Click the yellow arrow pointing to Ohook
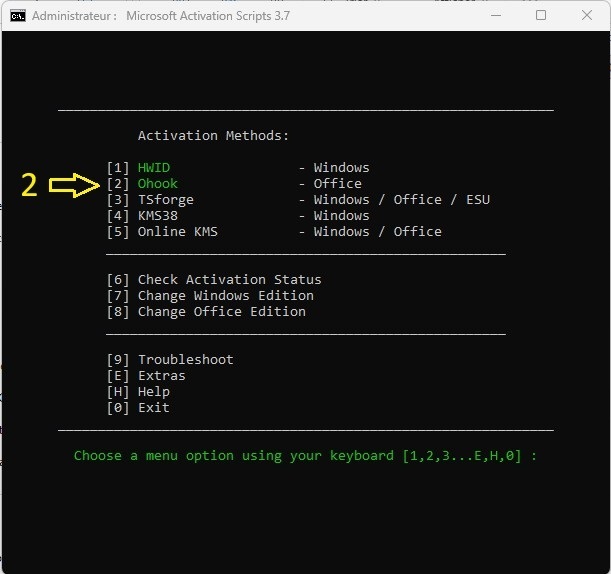Screen dimensions: 611x574 coord(74,185)
